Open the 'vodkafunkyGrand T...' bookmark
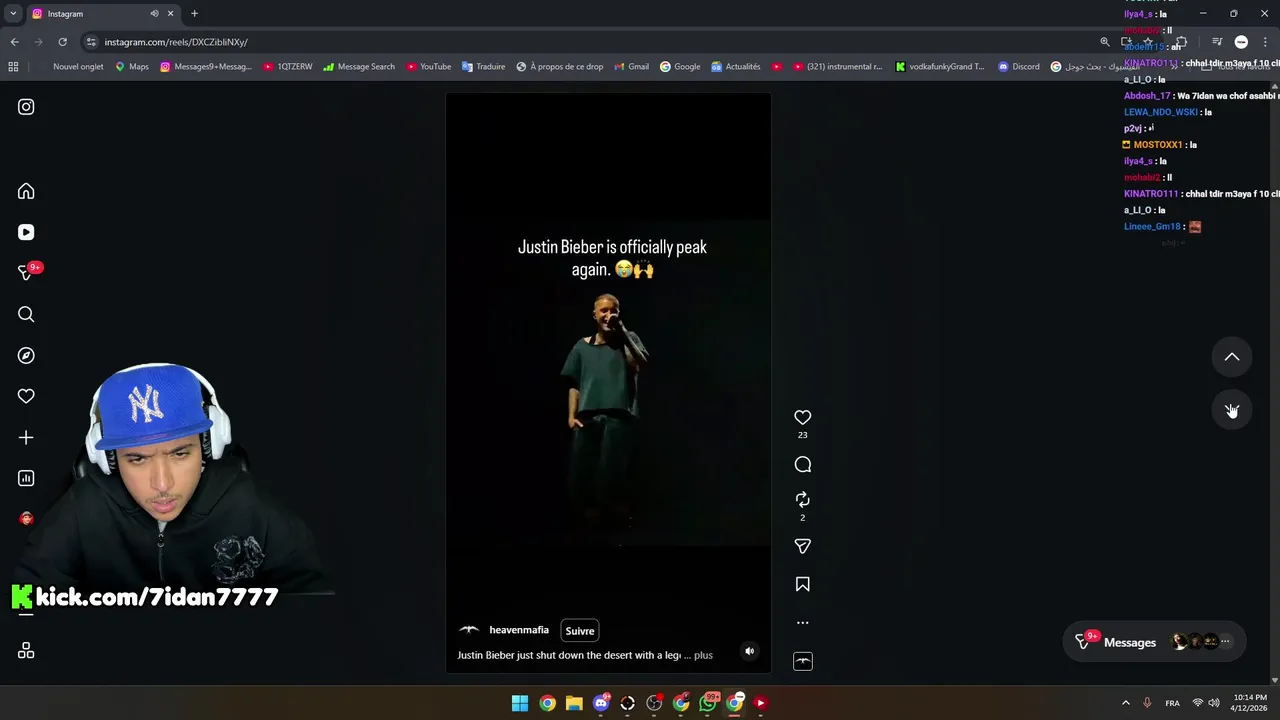The height and width of the screenshot is (720, 1280). 940,67
